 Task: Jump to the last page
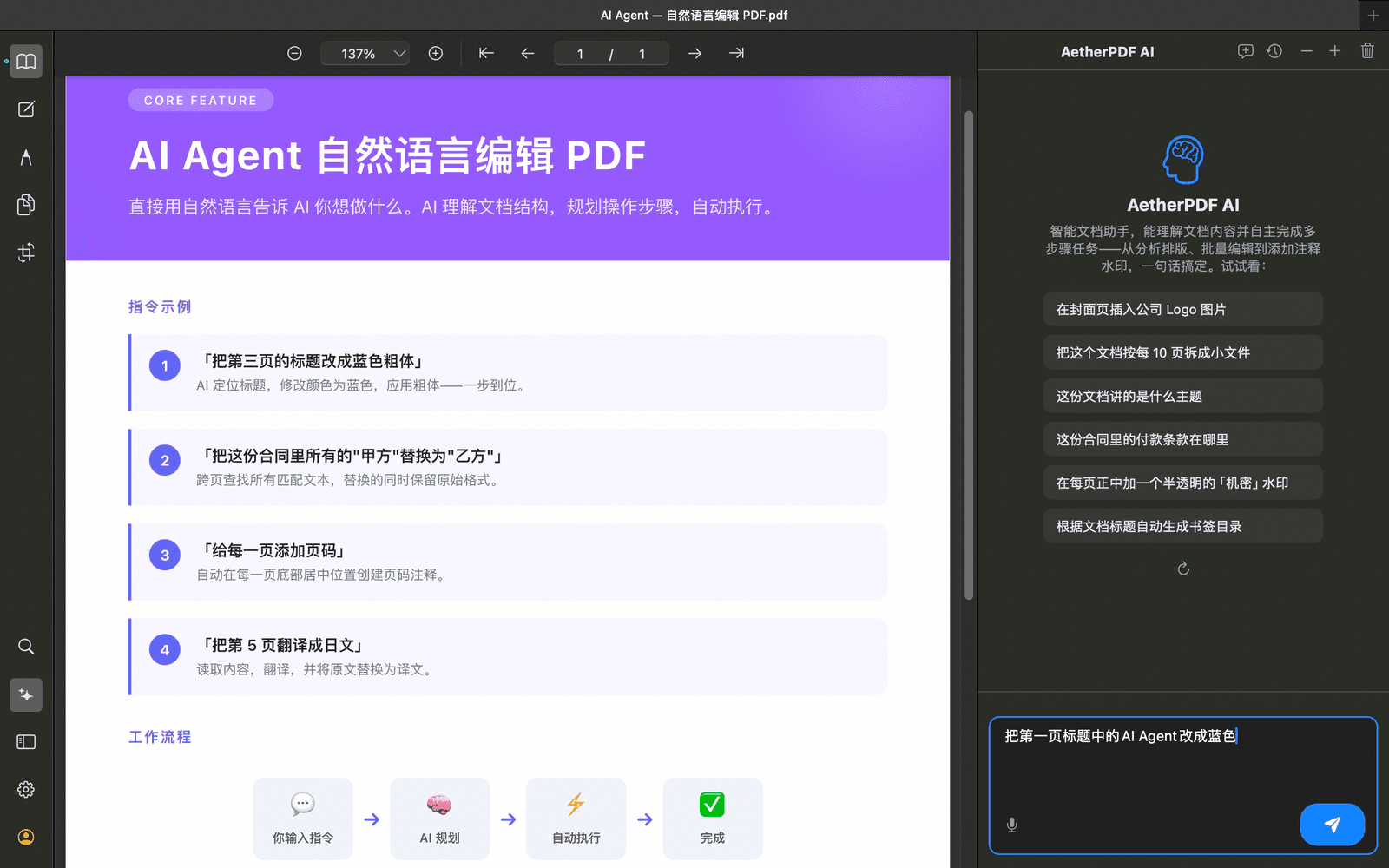[736, 53]
